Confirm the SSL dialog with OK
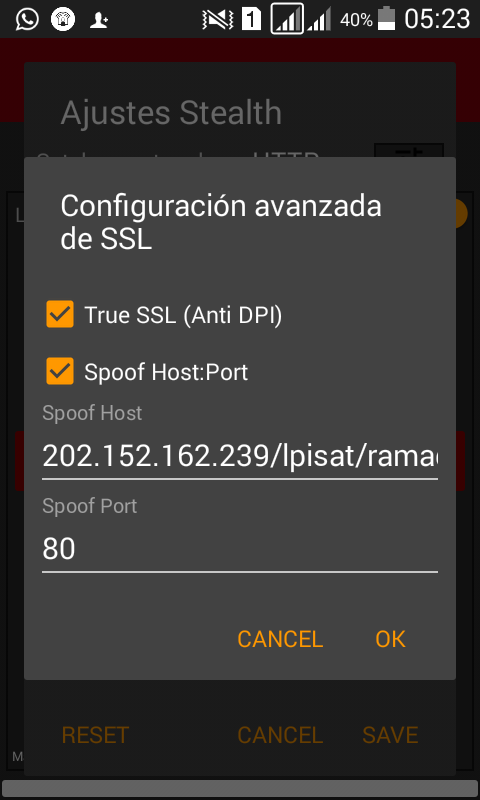 click(x=390, y=639)
